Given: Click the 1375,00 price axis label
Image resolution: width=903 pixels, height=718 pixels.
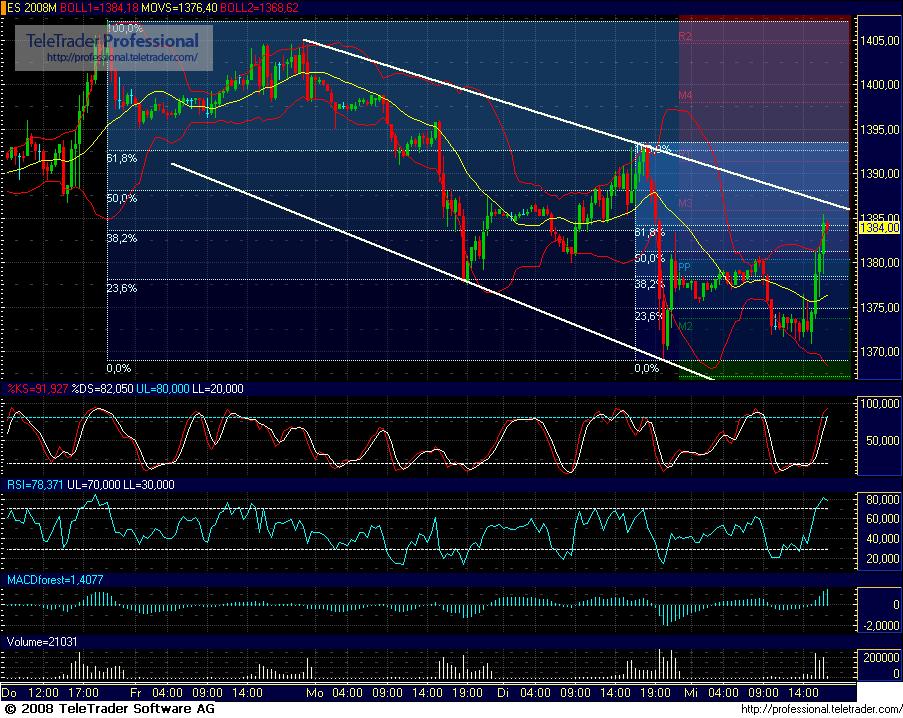Looking at the screenshot, I should (x=879, y=307).
